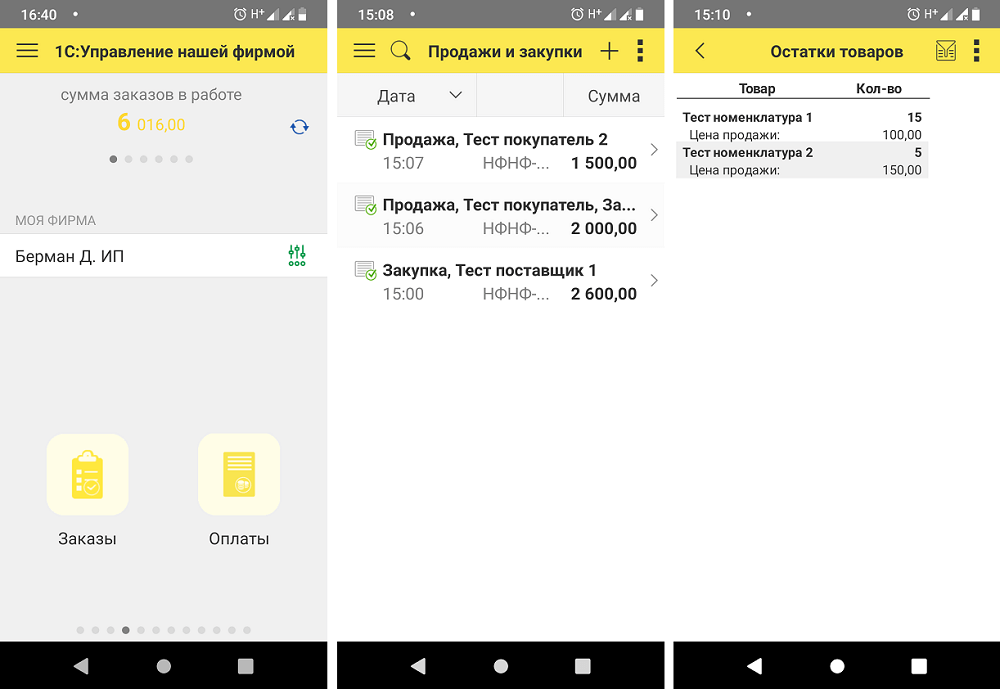Image resolution: width=1000 pixels, height=689 pixels.
Task: Open the 2 000,00 sale entry
Action: pyautogui.click(x=501, y=216)
